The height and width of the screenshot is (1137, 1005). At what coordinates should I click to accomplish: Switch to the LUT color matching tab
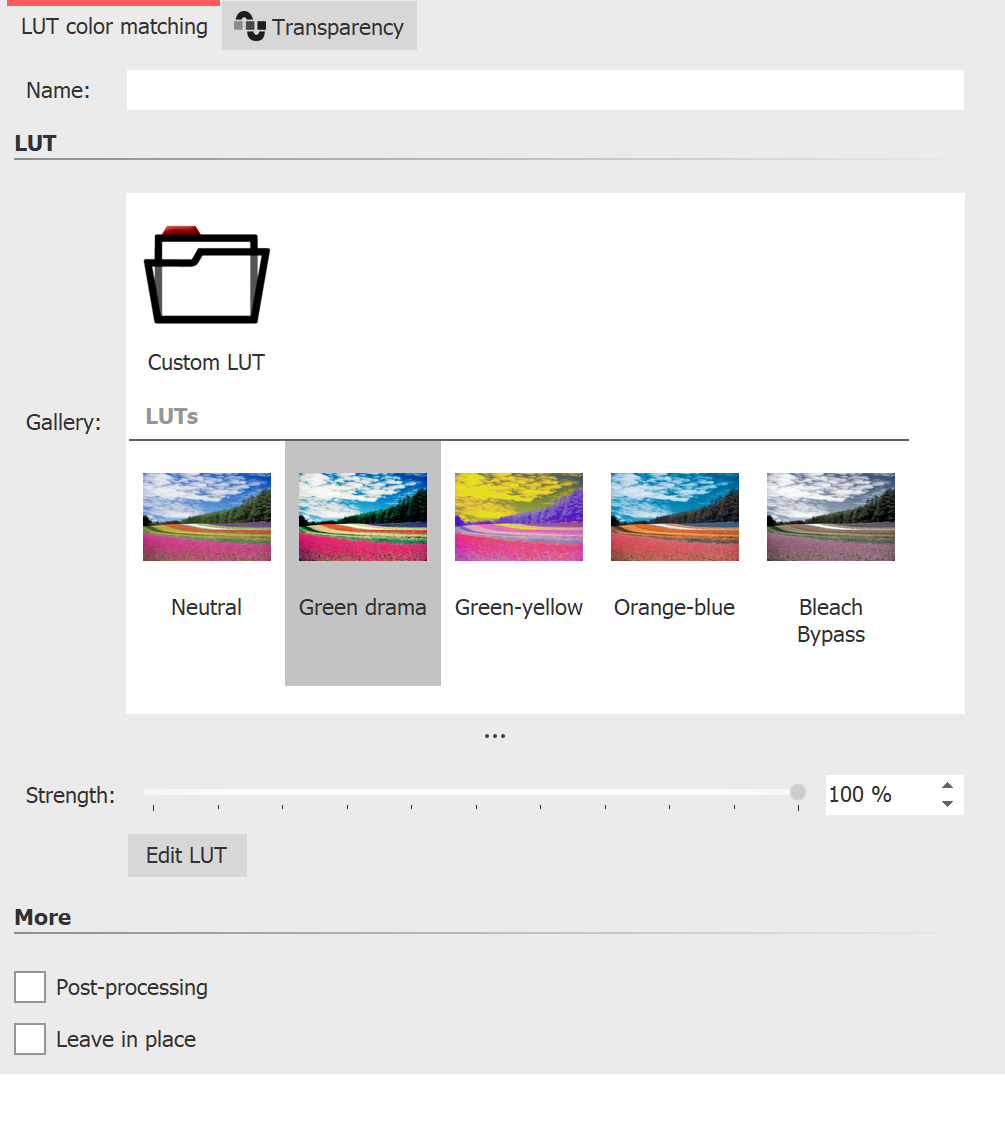click(x=112, y=26)
